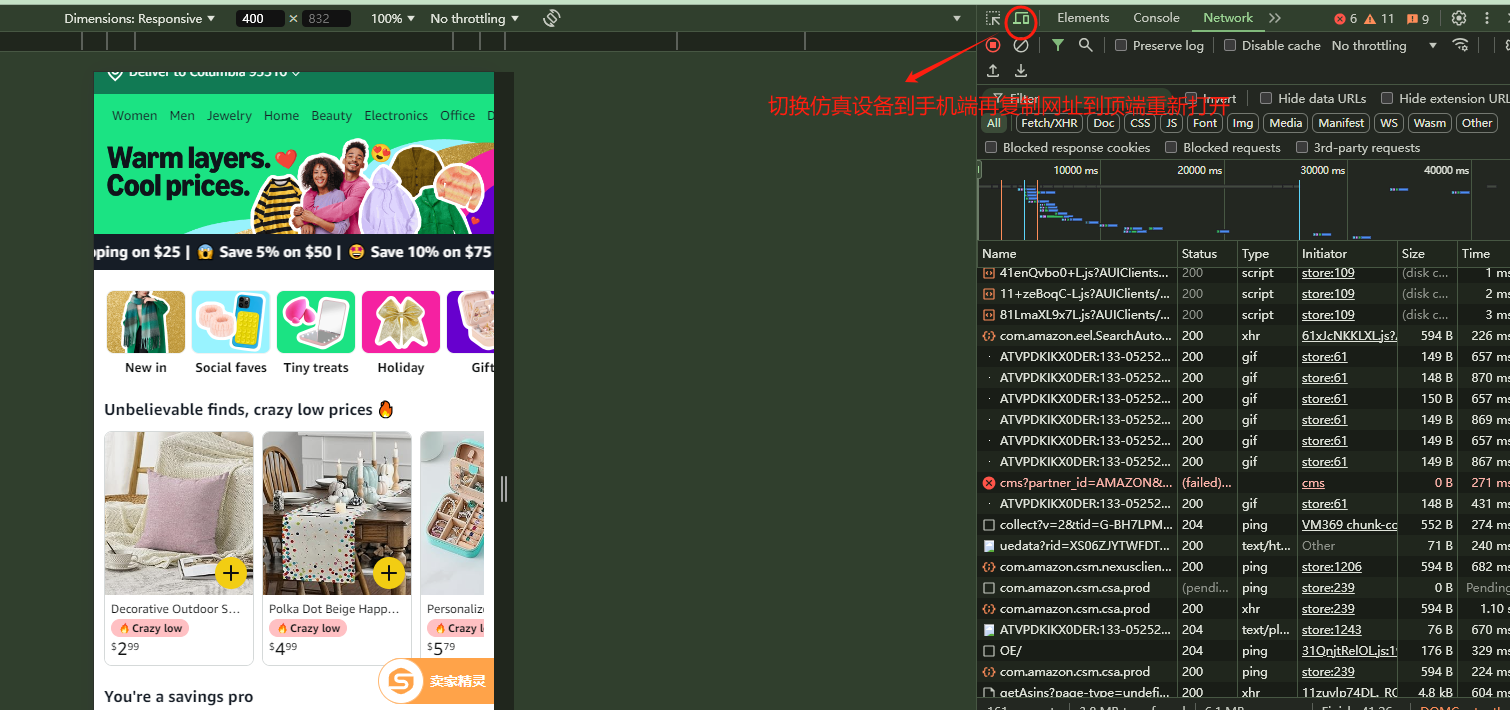Viewport: 1510px width, 710px height.
Task: Enable the Preserve log checkbox
Action: (1121, 45)
